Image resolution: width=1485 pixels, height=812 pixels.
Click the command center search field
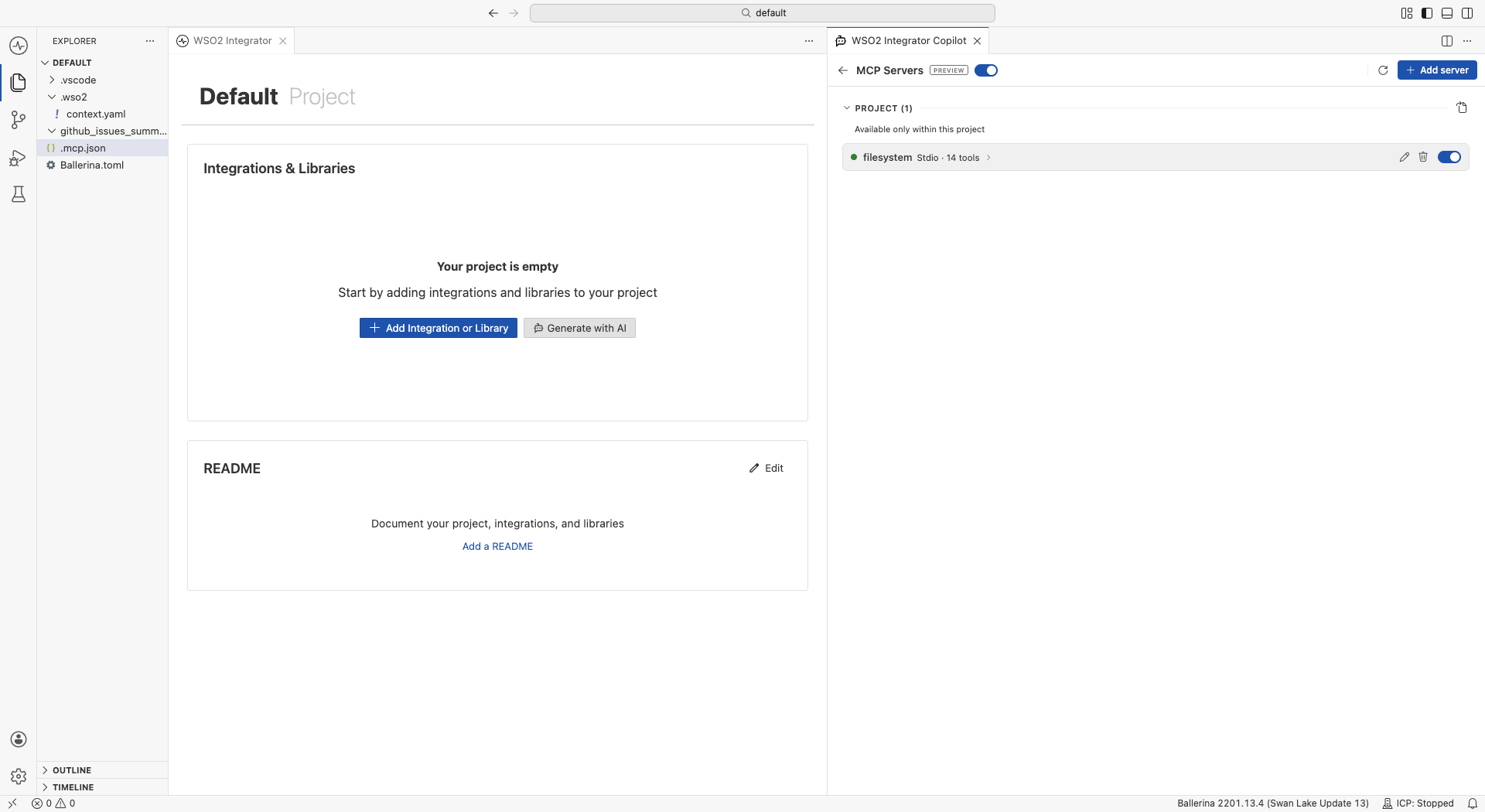point(763,13)
